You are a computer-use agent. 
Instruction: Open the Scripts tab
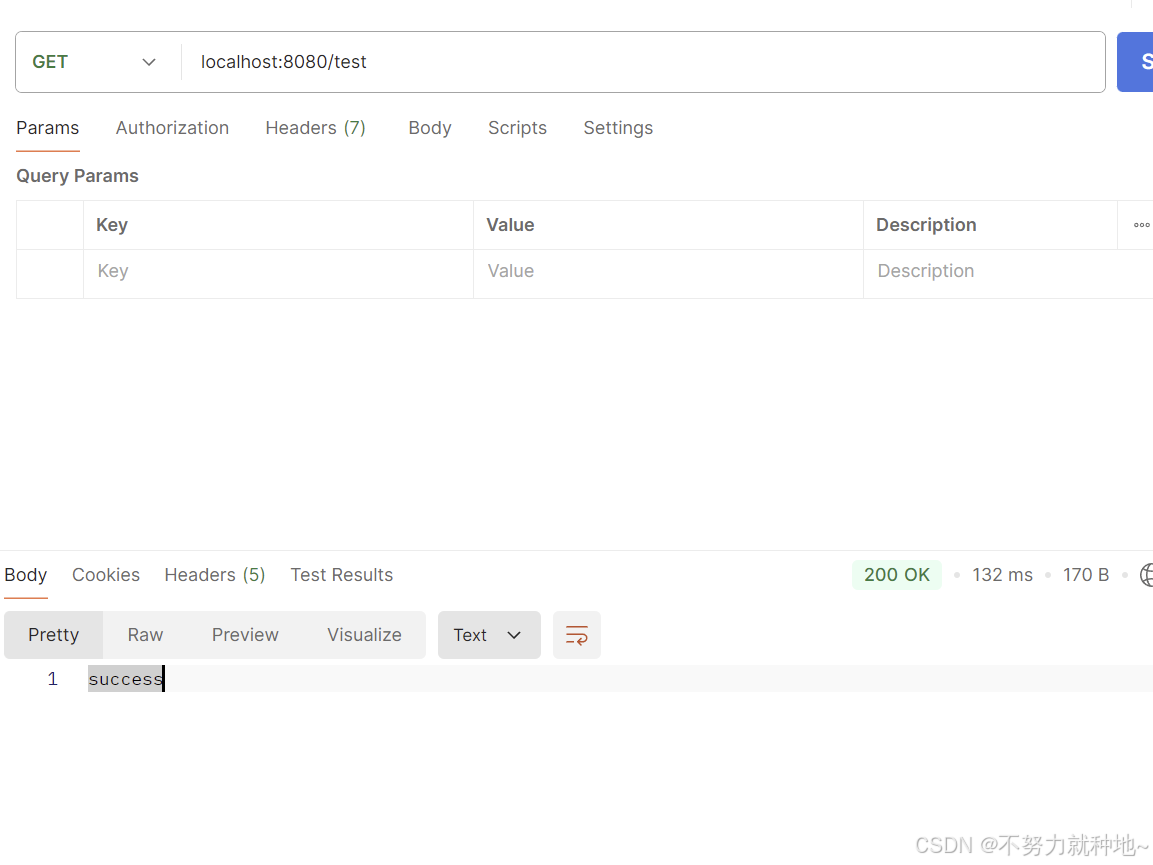click(517, 128)
